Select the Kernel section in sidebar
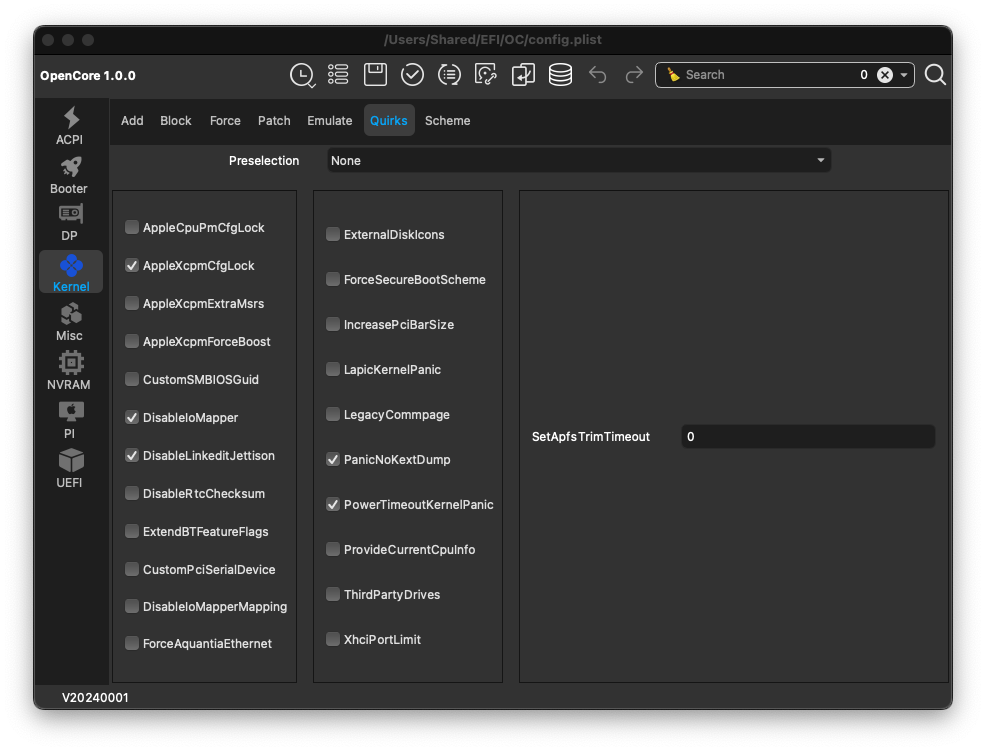Image resolution: width=986 pixels, height=751 pixels. pyautogui.click(x=70, y=272)
